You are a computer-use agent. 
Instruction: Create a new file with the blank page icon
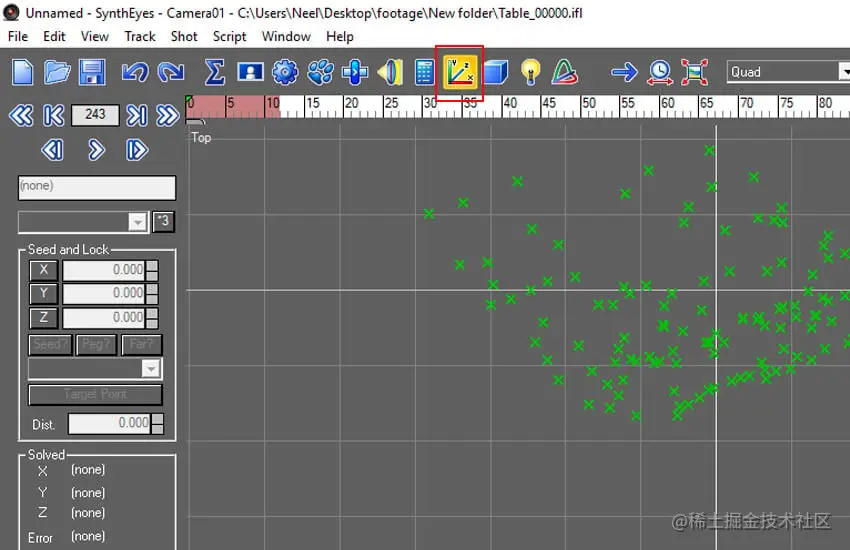23,72
